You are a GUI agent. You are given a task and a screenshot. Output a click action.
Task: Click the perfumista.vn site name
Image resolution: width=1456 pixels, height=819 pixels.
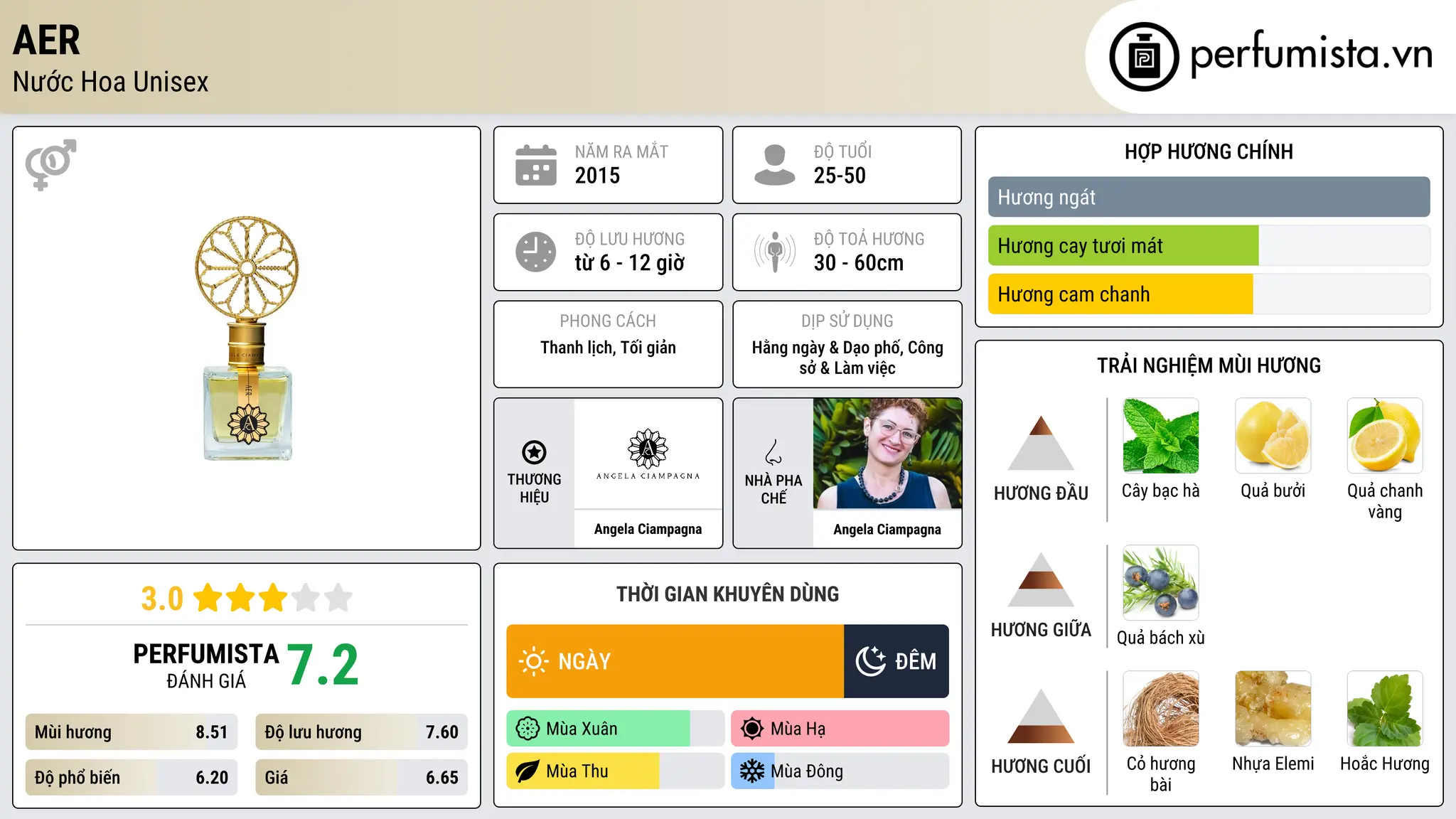(x=1312, y=53)
